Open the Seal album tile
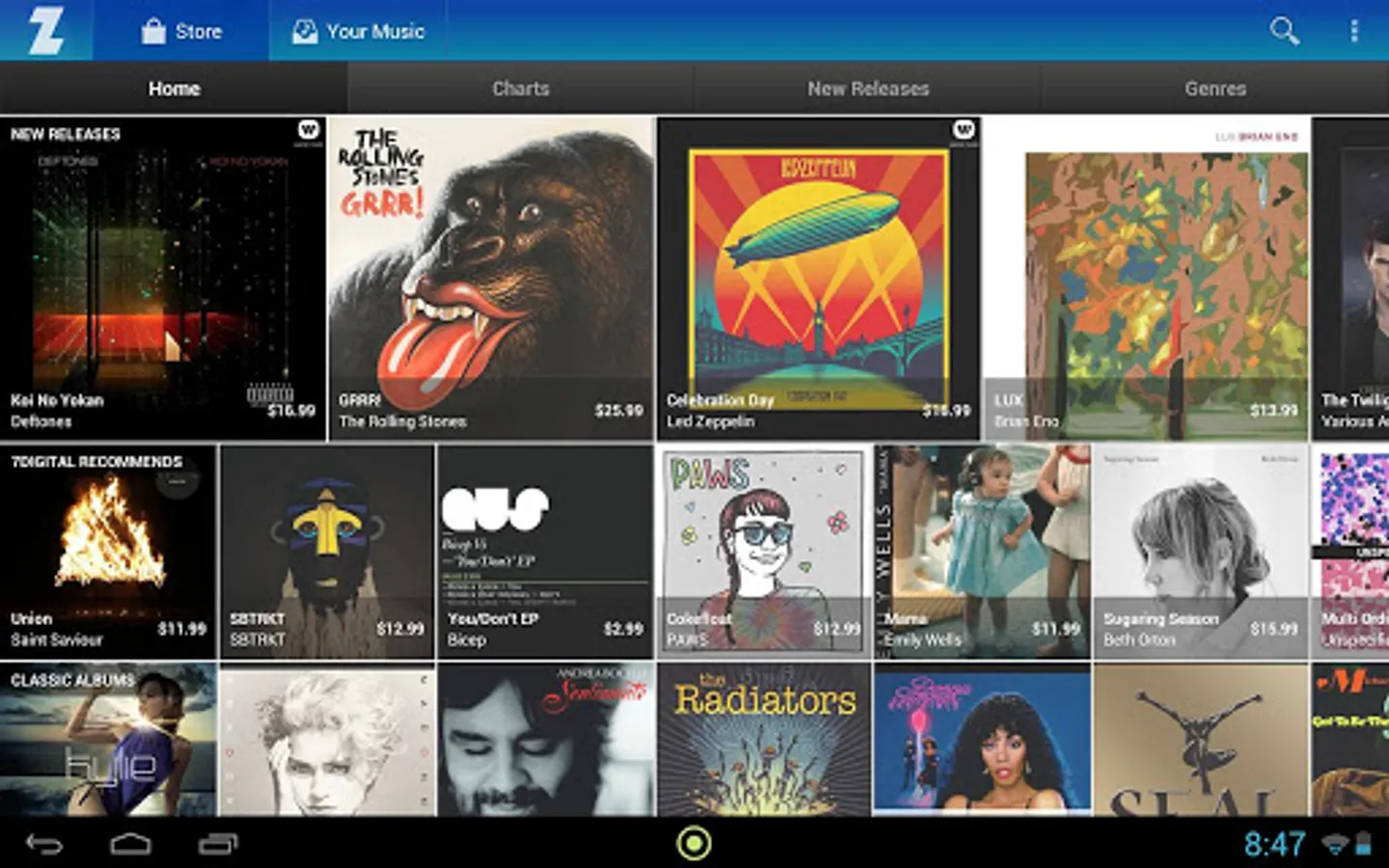This screenshot has width=1389, height=868. coord(1201,740)
